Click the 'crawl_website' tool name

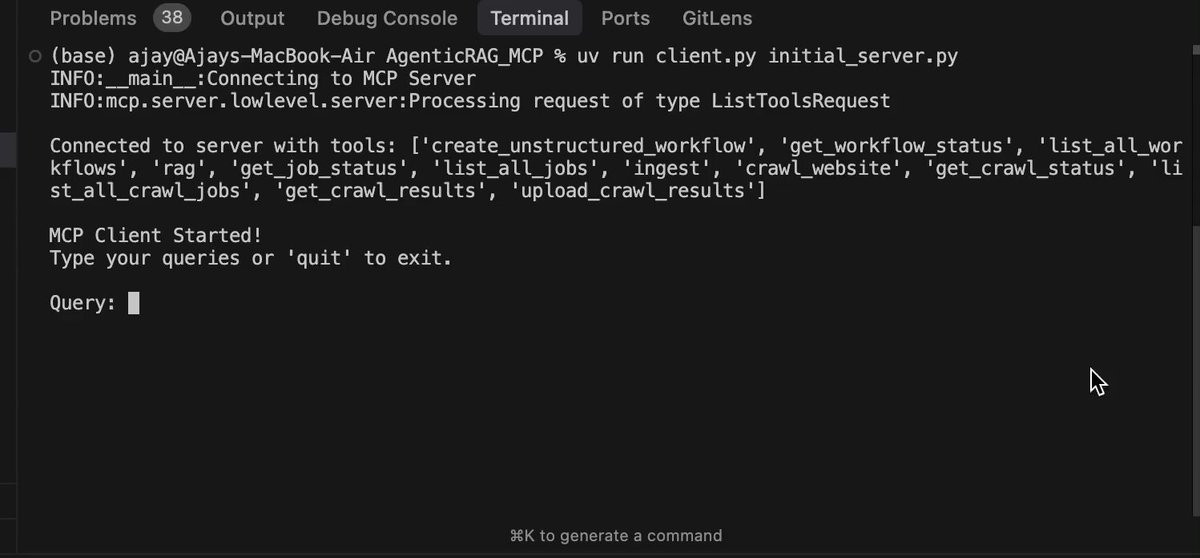816,168
